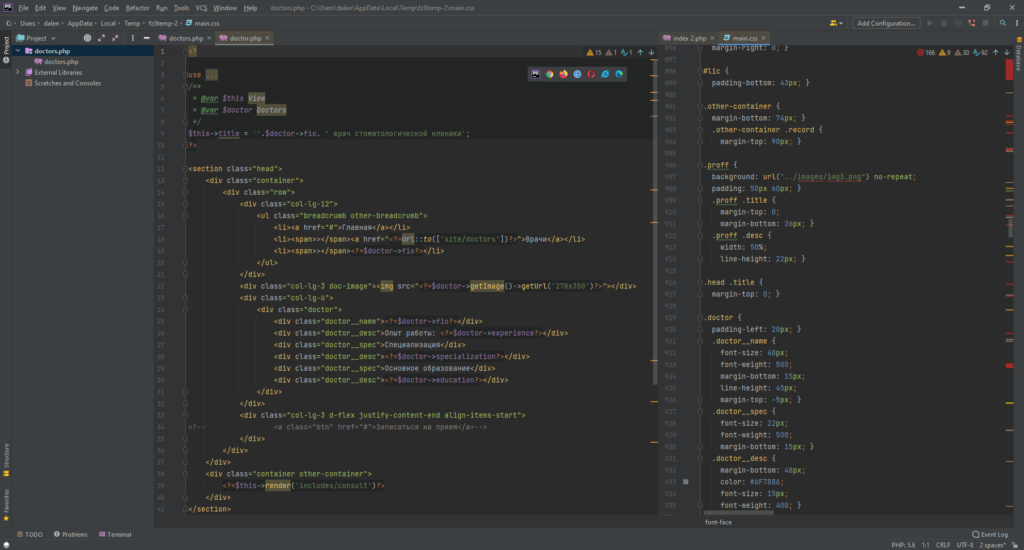The height and width of the screenshot is (550, 1024).
Task: Toggle the Structure tool window
Action: (x=6, y=451)
